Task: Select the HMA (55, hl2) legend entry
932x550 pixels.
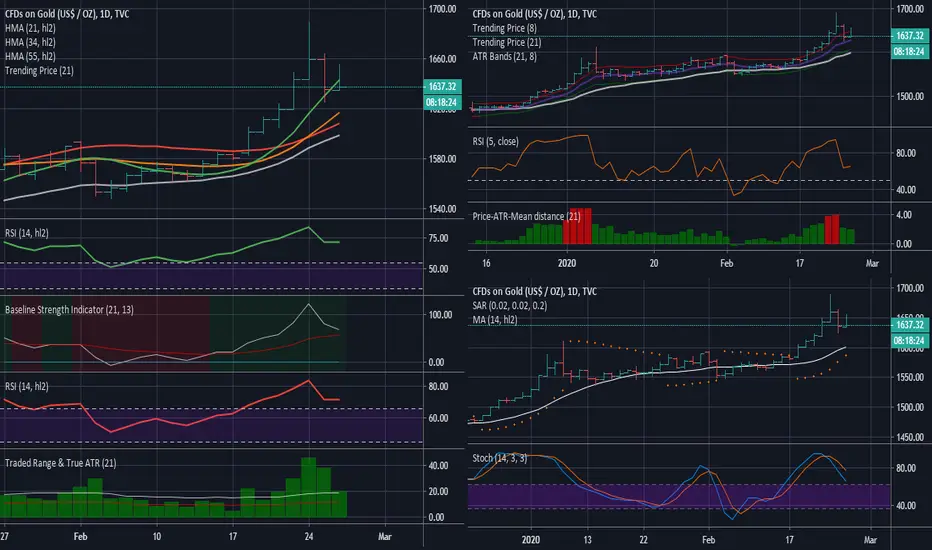Action: [30, 56]
